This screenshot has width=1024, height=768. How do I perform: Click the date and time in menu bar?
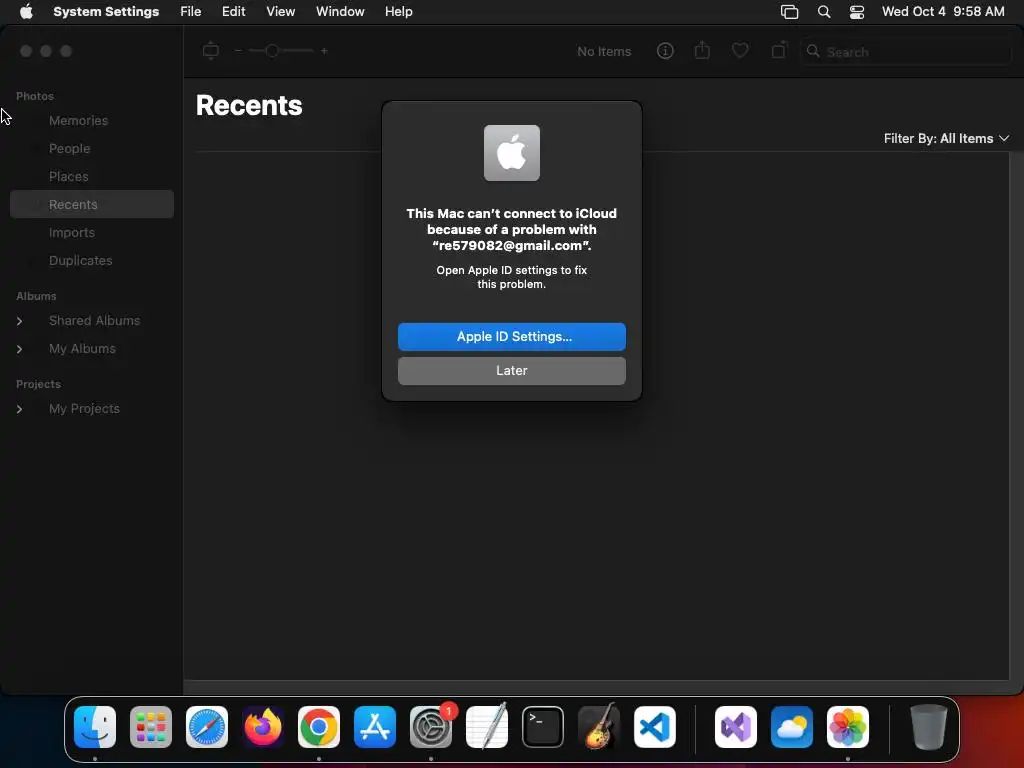[x=943, y=12]
